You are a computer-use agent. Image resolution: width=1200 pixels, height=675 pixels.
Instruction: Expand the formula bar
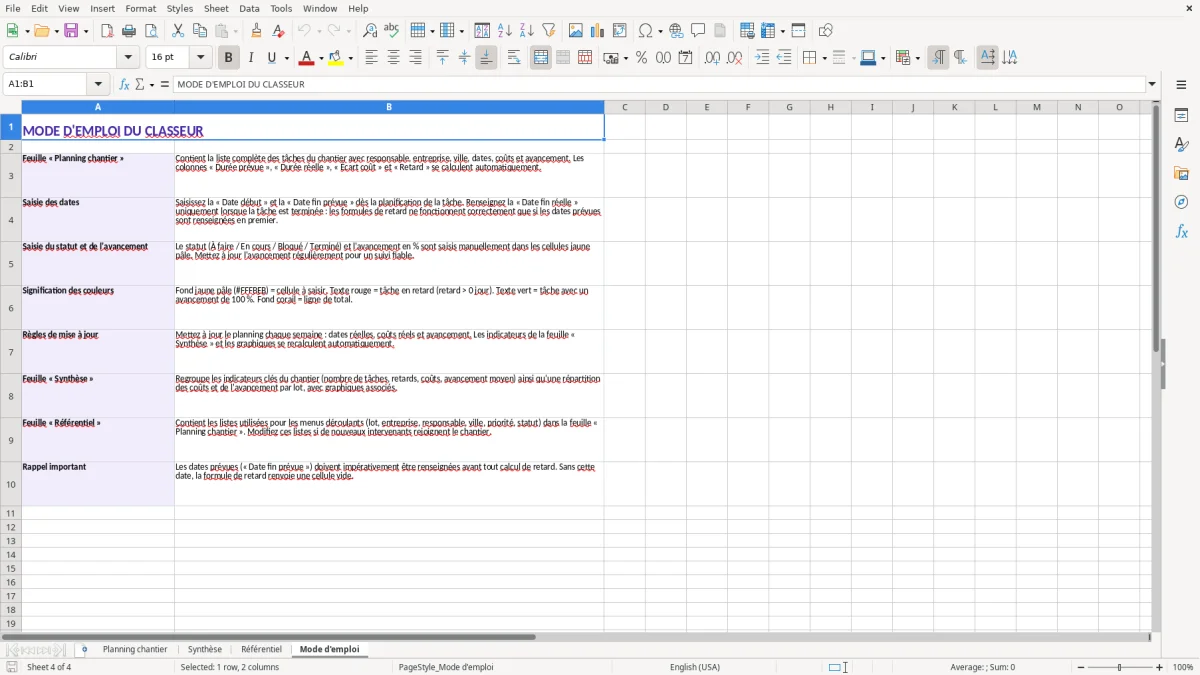tap(1152, 84)
